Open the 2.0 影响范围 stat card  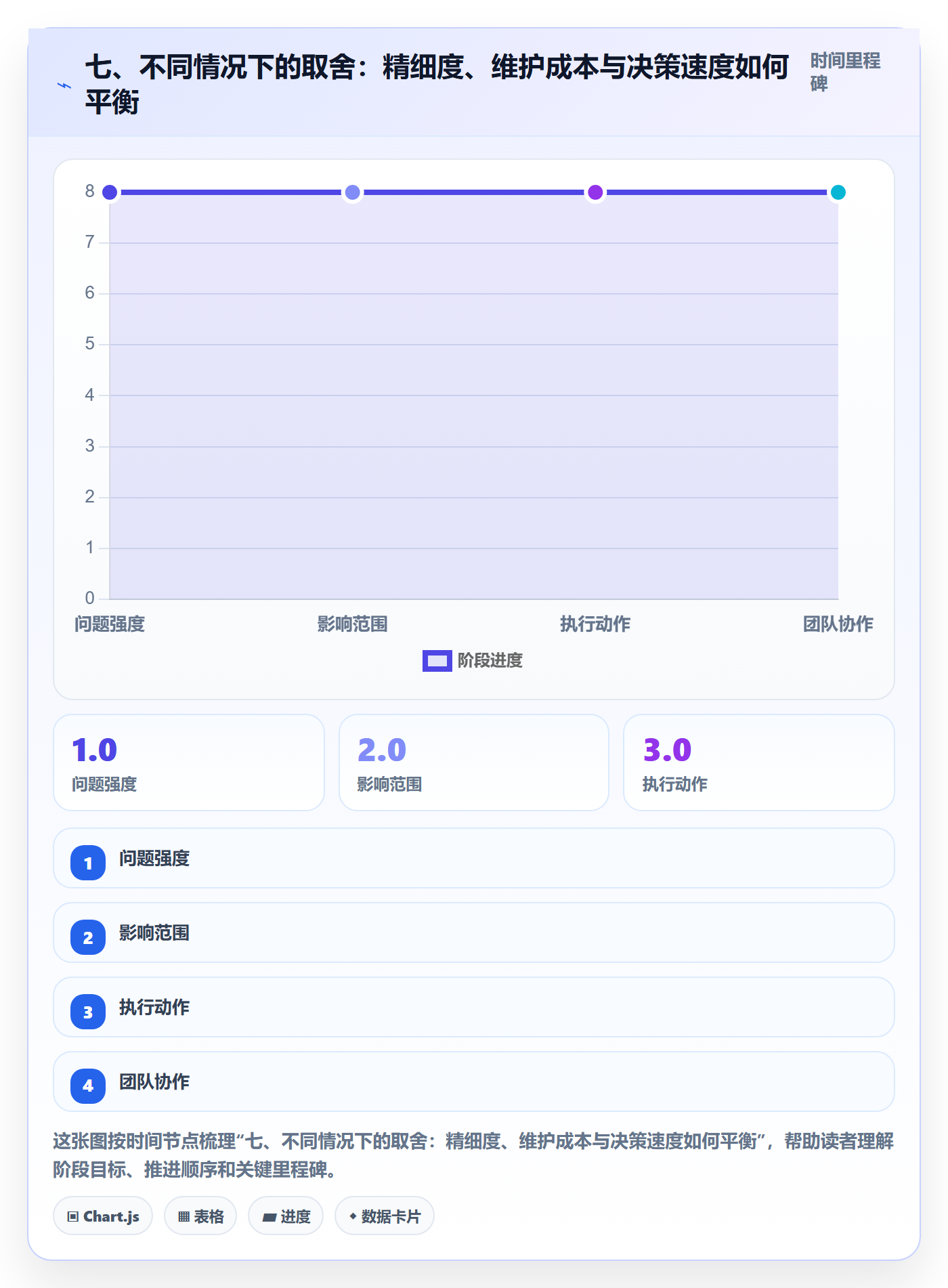(x=474, y=763)
